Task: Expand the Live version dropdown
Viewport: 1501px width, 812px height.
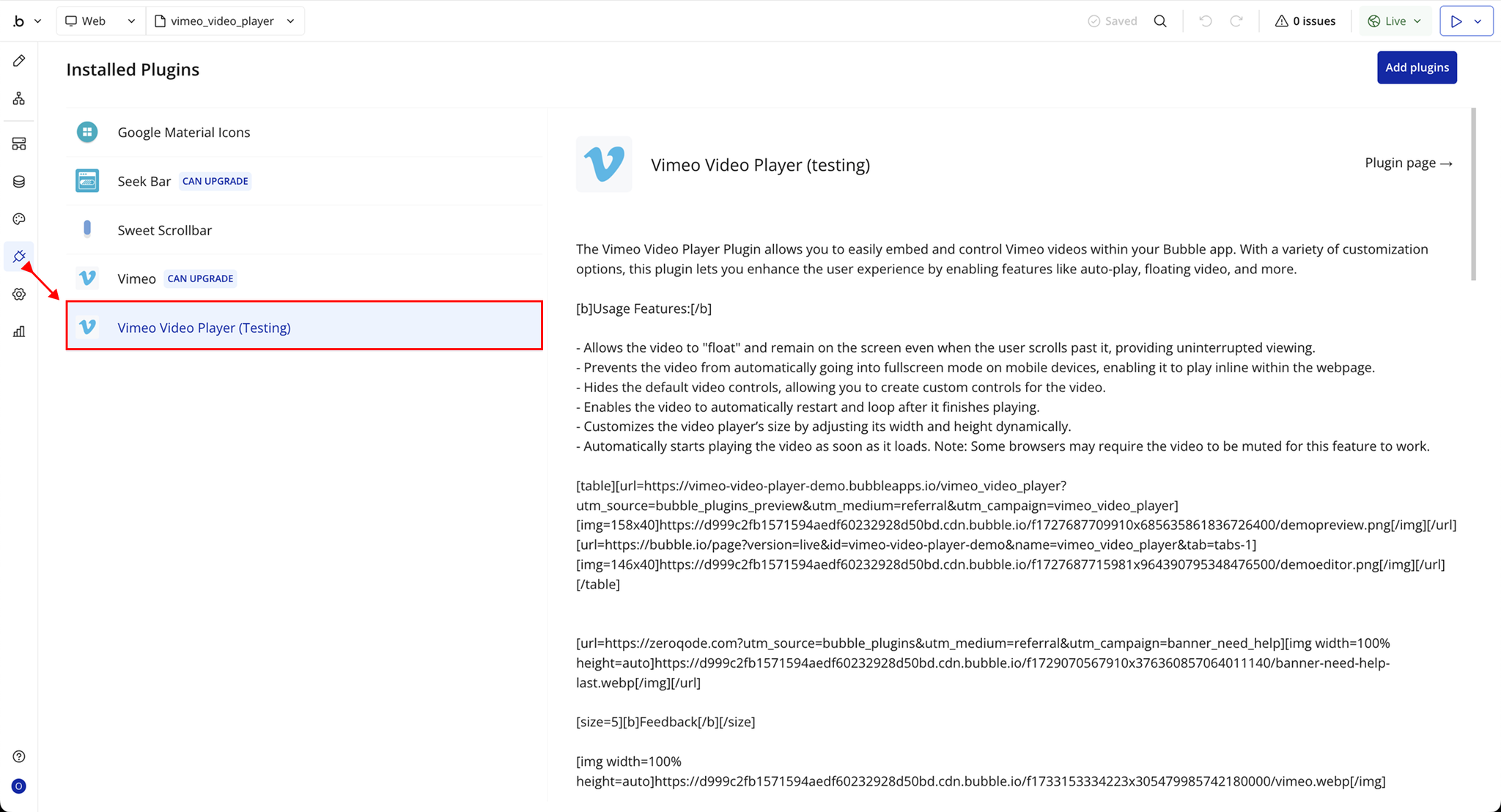Action: point(1395,21)
